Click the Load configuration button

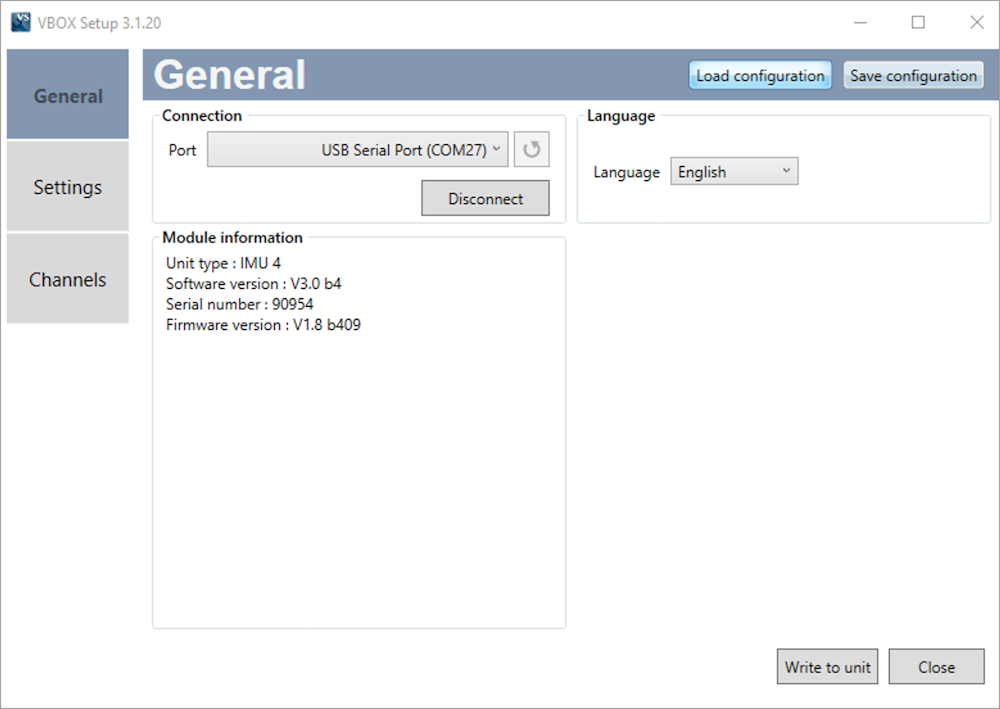pyautogui.click(x=760, y=75)
